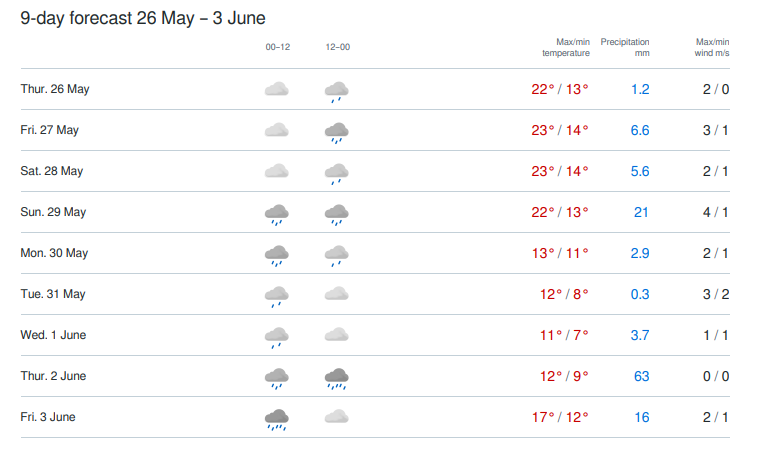The image size is (759, 461).
Task: Click Fri. 27 May morning cloud icon
Action: [x=276, y=130]
